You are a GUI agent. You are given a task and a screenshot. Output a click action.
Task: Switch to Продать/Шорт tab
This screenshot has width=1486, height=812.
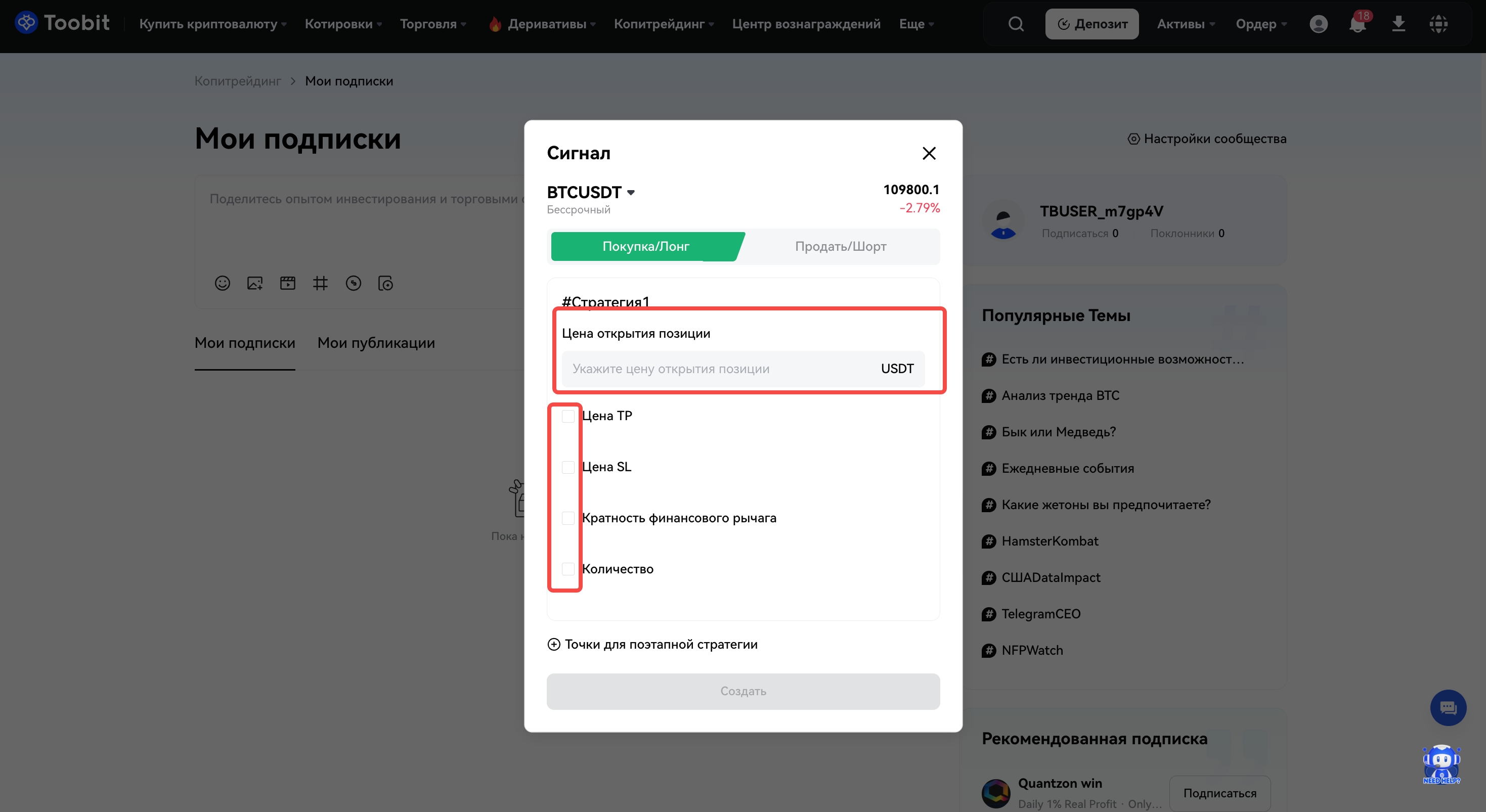click(x=841, y=246)
